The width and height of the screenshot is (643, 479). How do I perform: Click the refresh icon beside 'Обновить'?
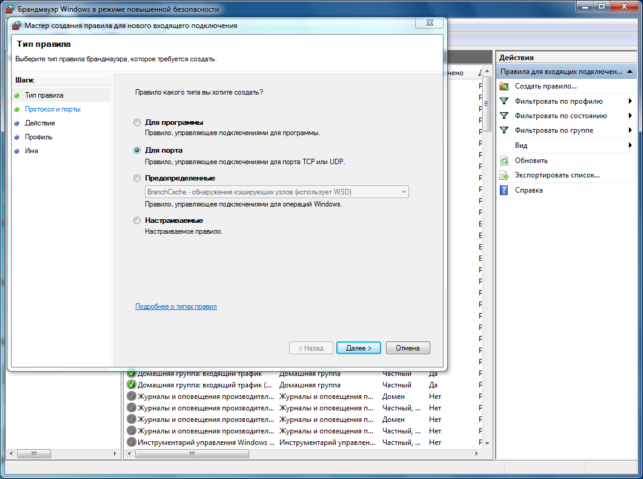[504, 160]
